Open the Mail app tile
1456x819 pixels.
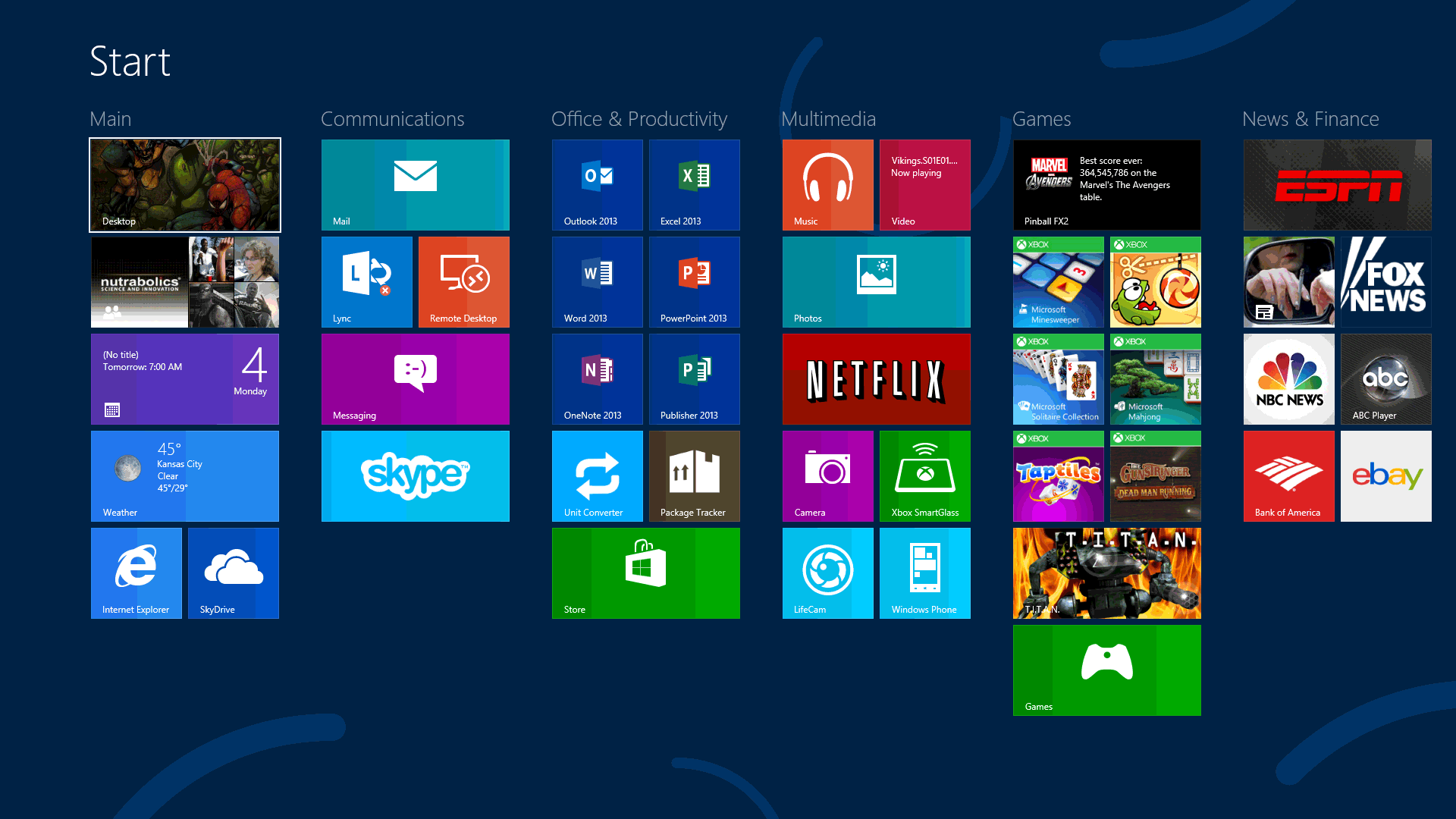point(415,184)
